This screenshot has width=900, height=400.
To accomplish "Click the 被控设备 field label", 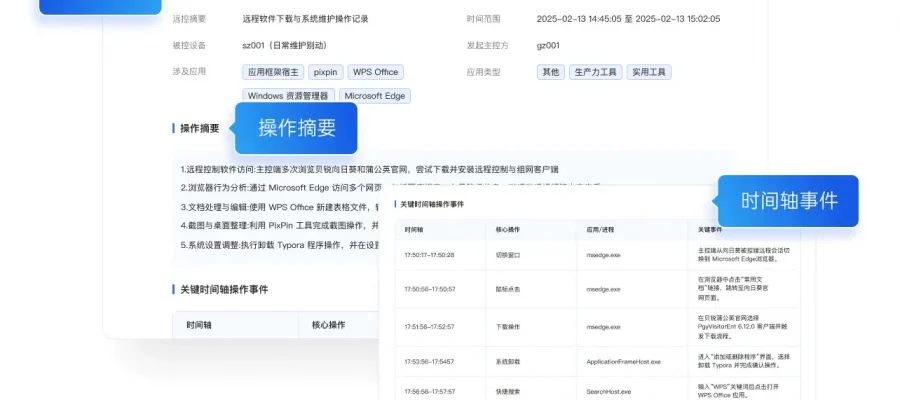I will 189,45.
